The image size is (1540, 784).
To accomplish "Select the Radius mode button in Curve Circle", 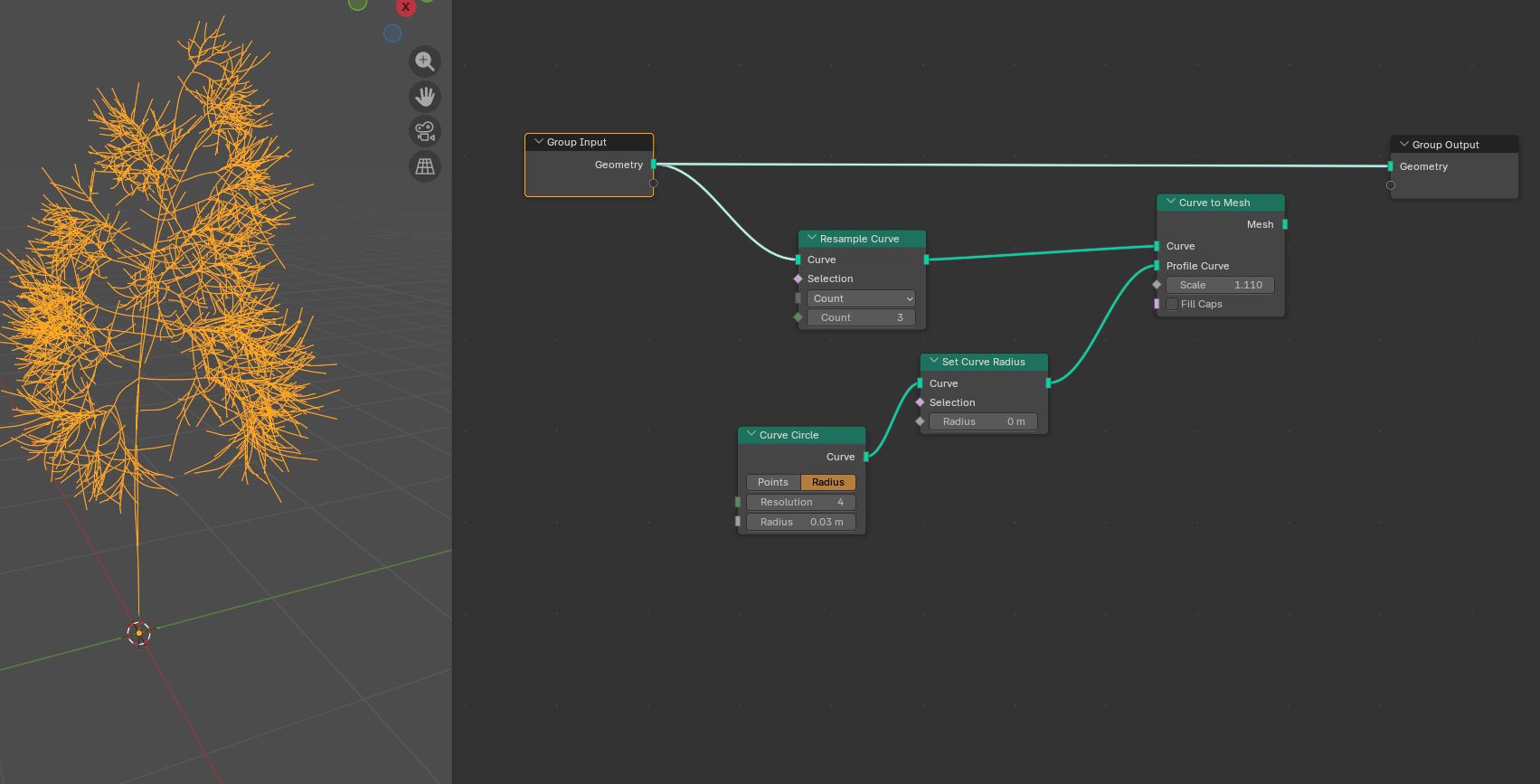I will (828, 482).
